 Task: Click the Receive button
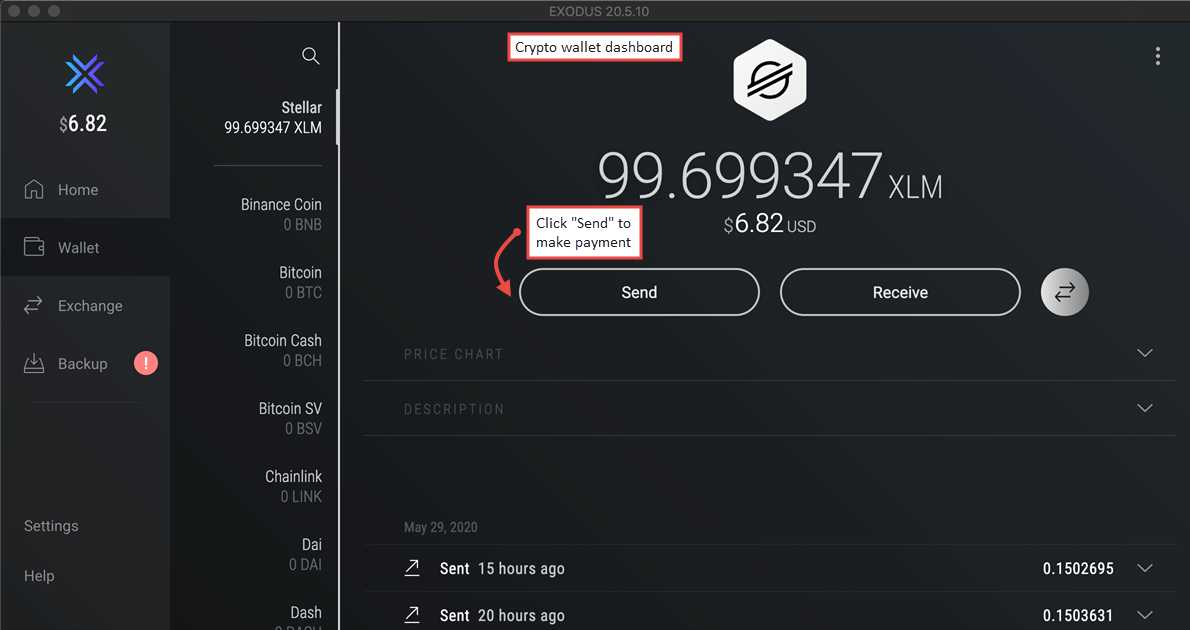point(900,292)
